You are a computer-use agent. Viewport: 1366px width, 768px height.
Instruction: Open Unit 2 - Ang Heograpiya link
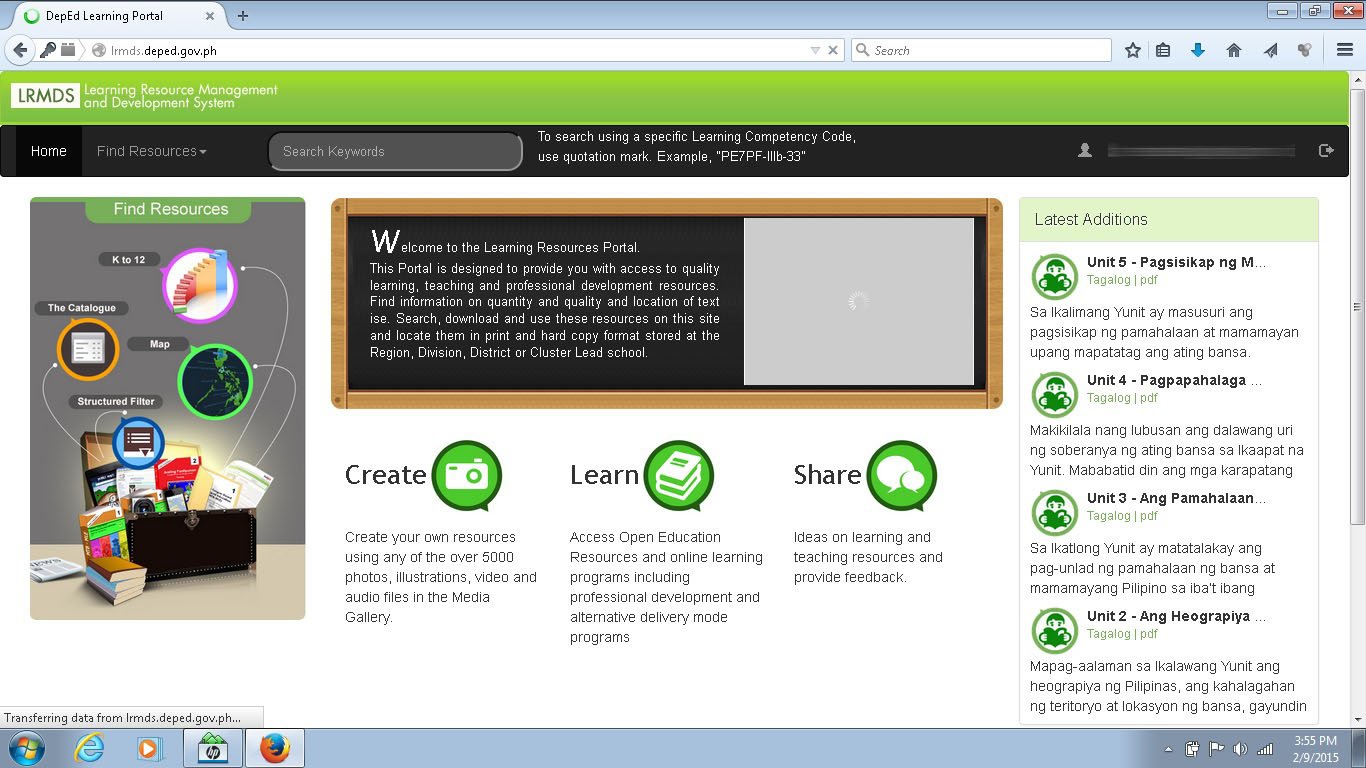point(1176,616)
